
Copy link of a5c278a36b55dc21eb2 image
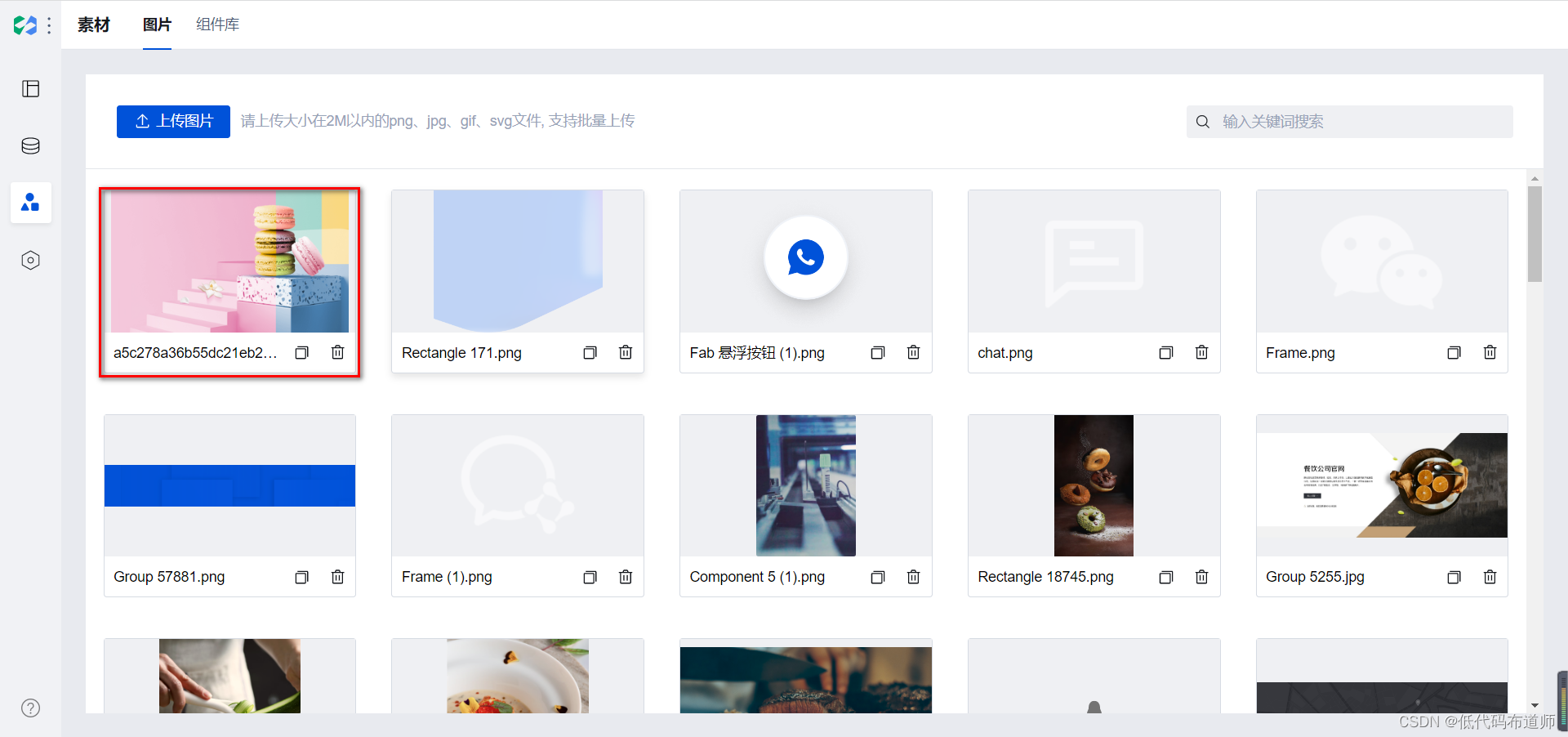tap(302, 352)
